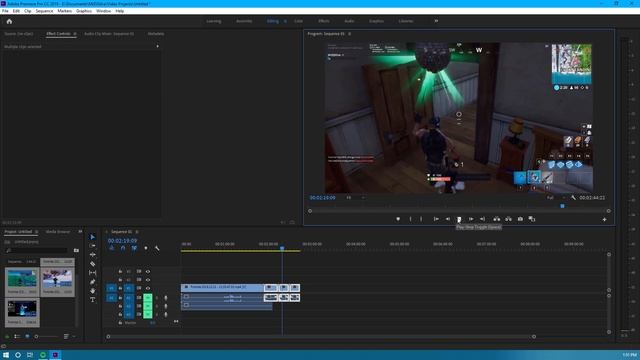Select the Type tool
This screenshot has height=360, width=640.
tap(92, 300)
